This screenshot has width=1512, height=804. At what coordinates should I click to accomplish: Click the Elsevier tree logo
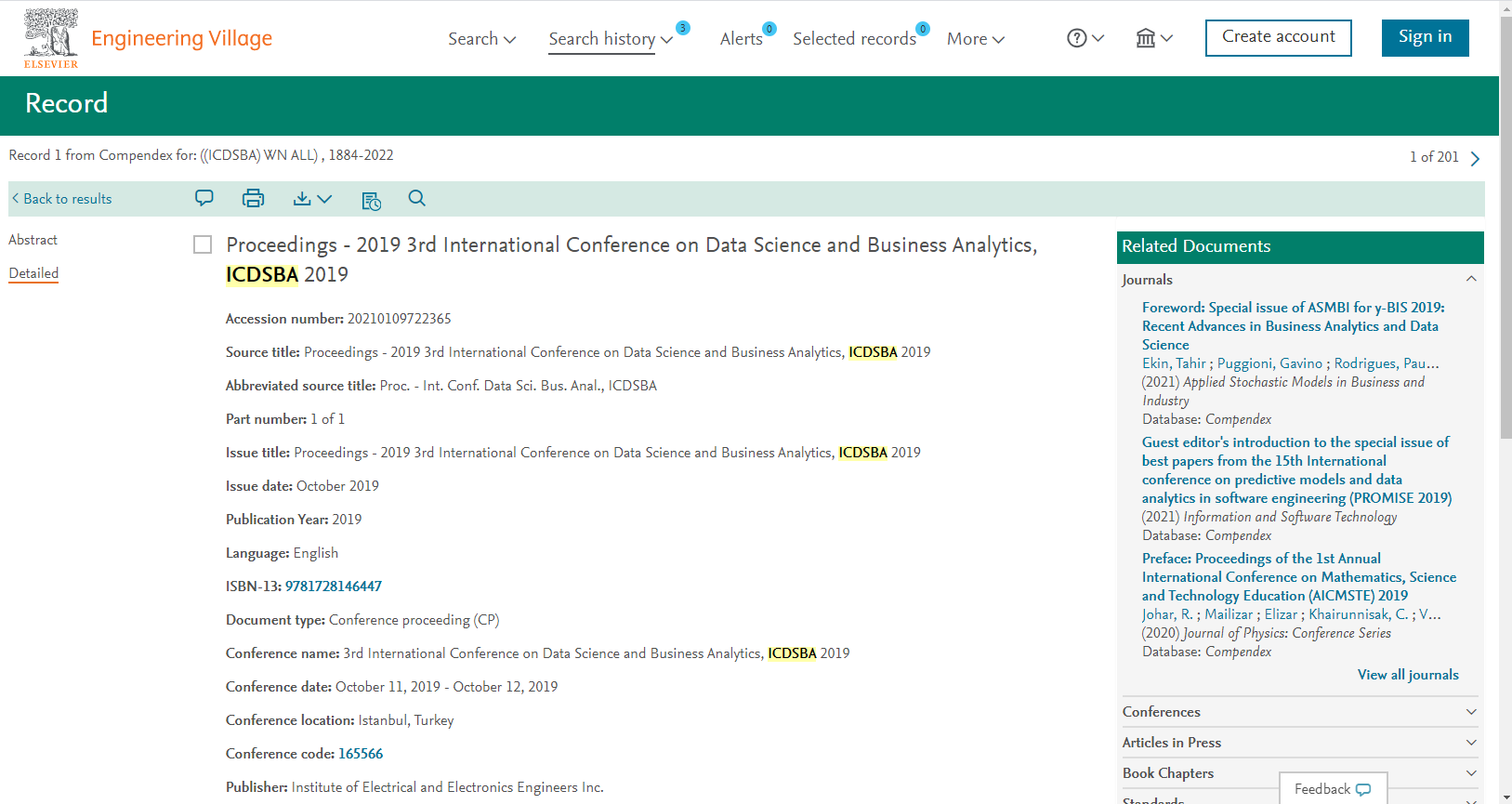51,38
